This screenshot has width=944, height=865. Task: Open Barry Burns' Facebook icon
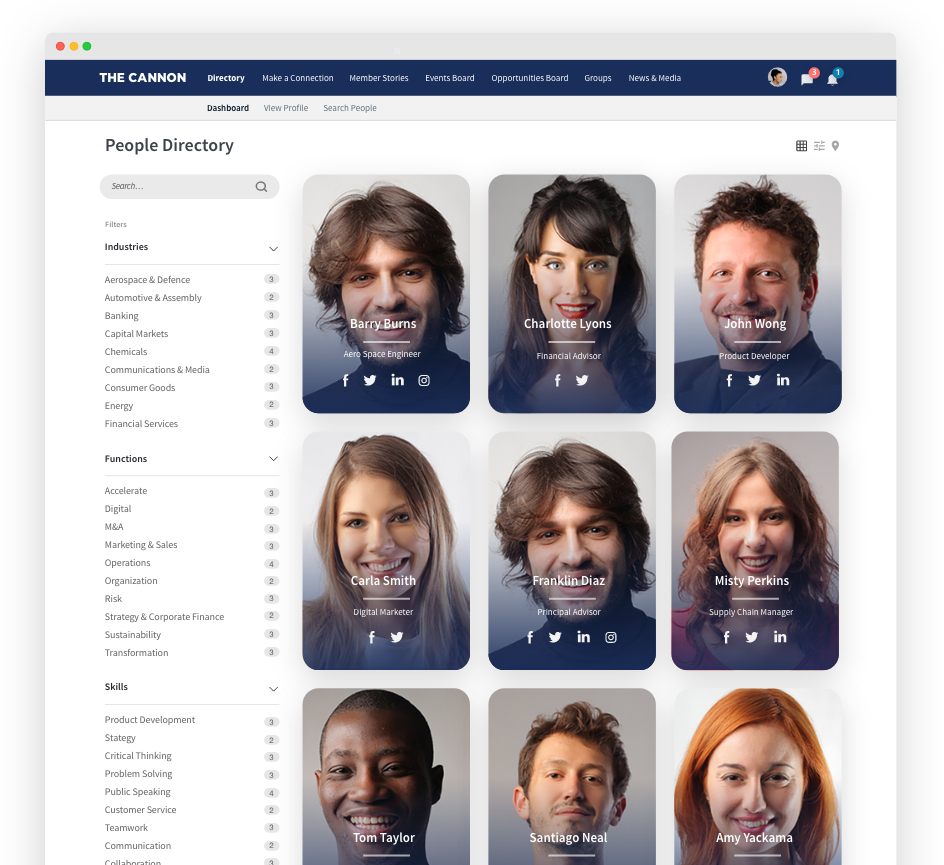pyautogui.click(x=346, y=380)
